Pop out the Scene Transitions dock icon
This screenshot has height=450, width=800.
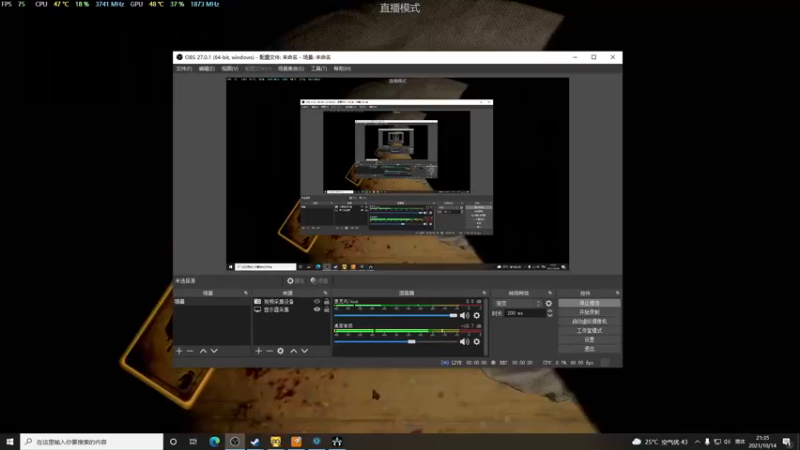click(550, 293)
